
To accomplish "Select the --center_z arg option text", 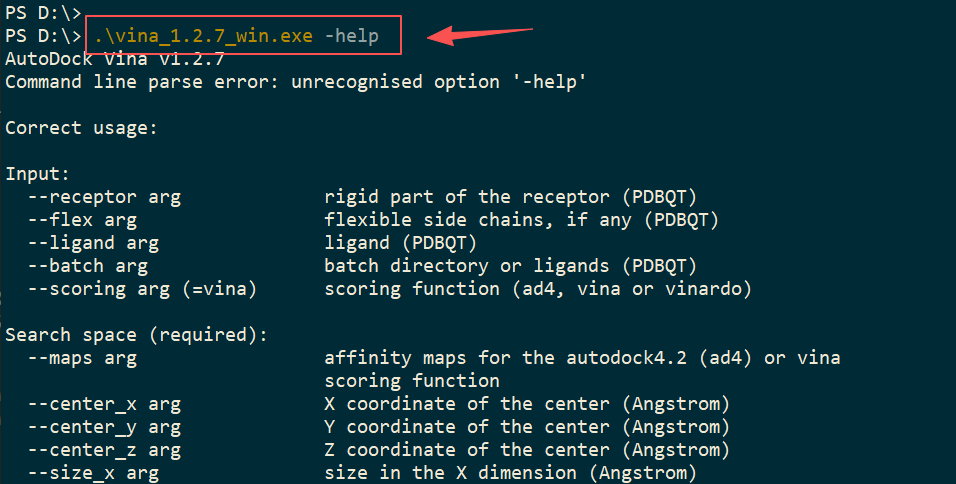I will [104, 450].
